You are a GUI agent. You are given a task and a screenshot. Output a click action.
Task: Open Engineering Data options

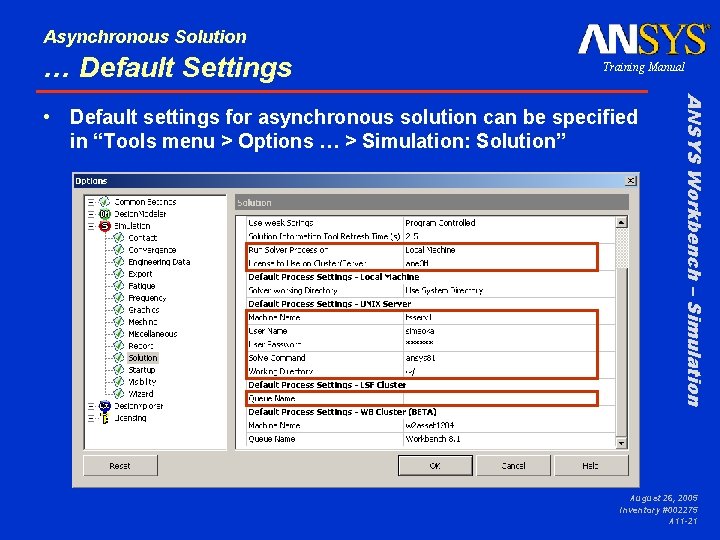[x=159, y=262]
